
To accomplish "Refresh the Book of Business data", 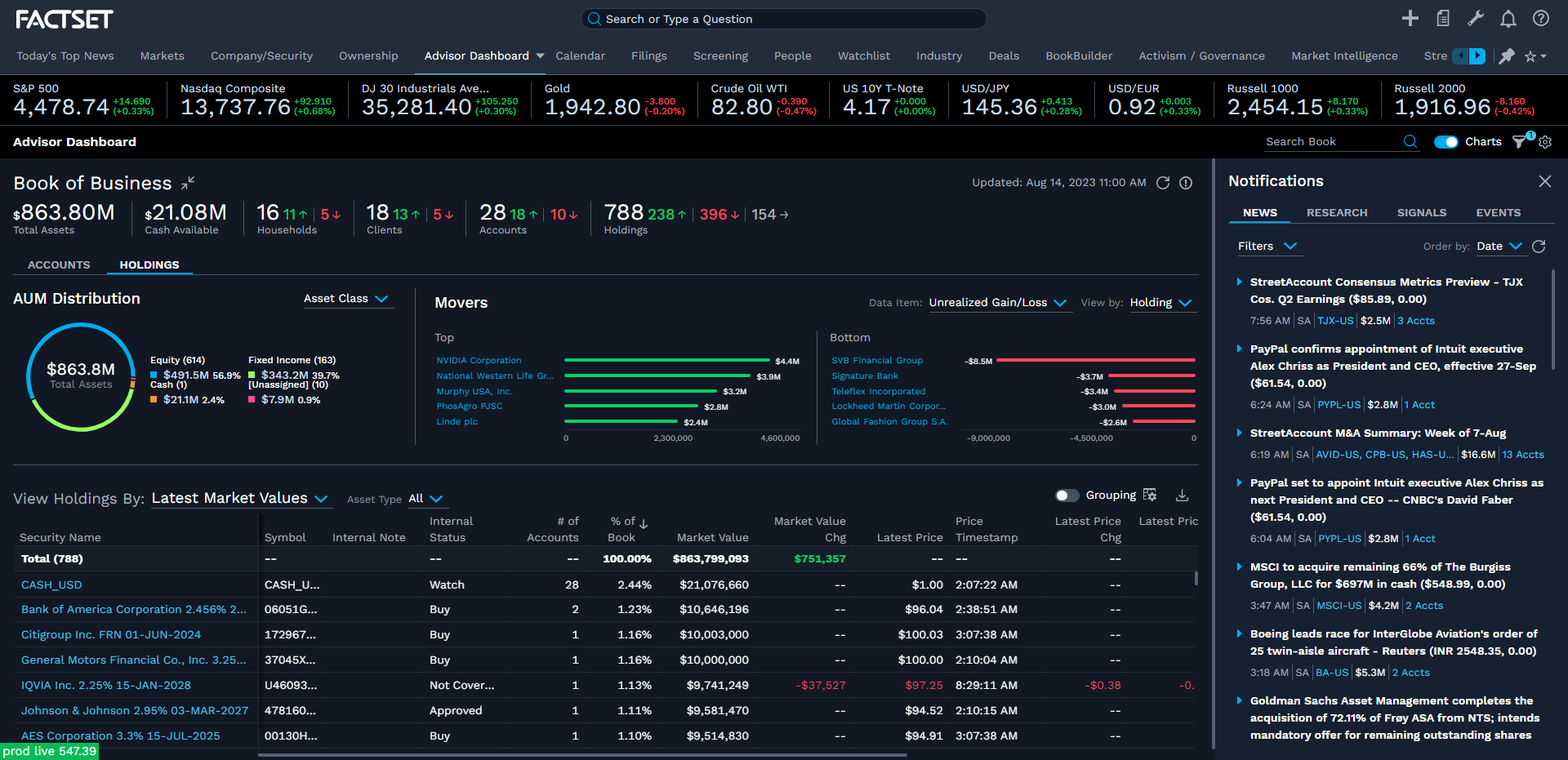I will [x=1163, y=183].
